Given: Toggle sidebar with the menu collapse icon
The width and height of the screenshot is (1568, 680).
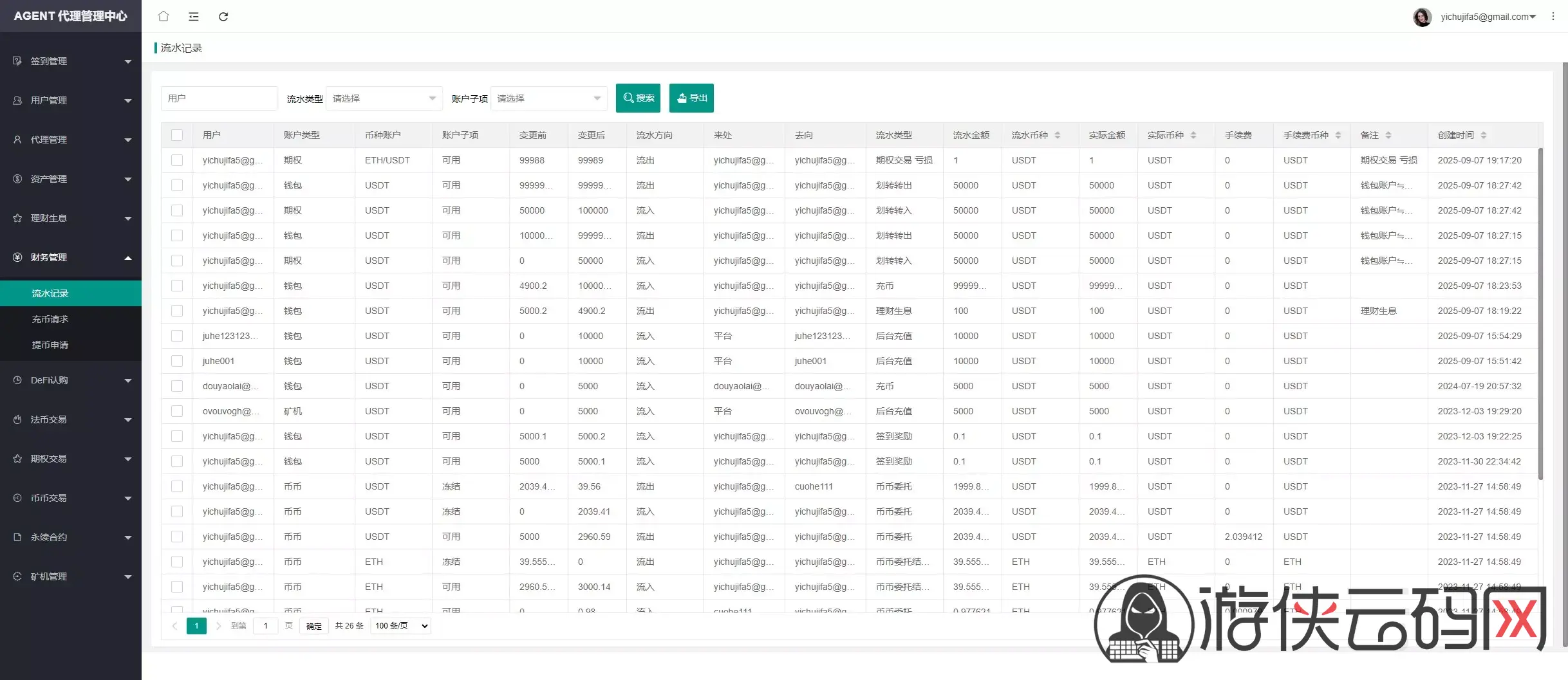Looking at the screenshot, I should pyautogui.click(x=193, y=17).
